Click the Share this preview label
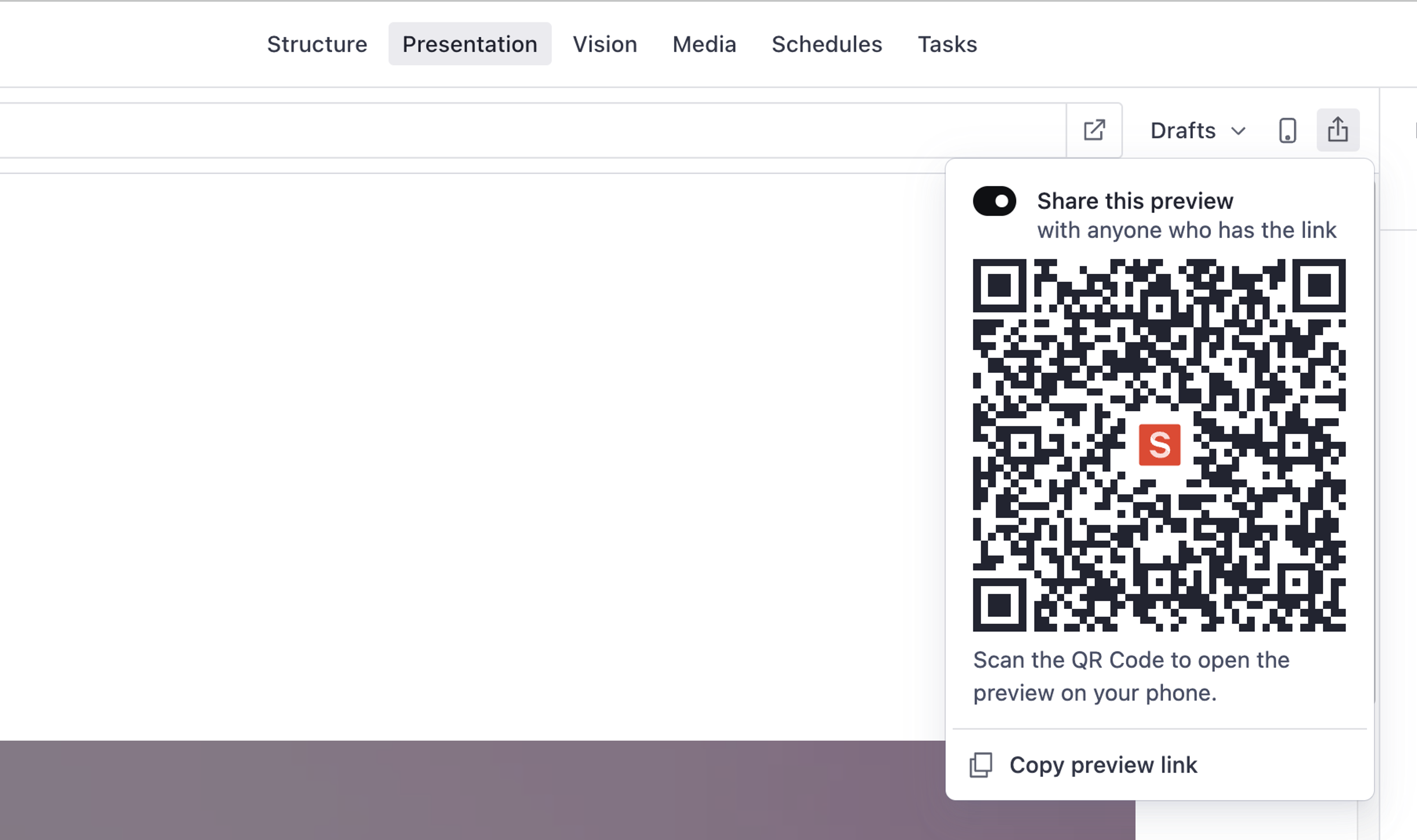 1134,201
